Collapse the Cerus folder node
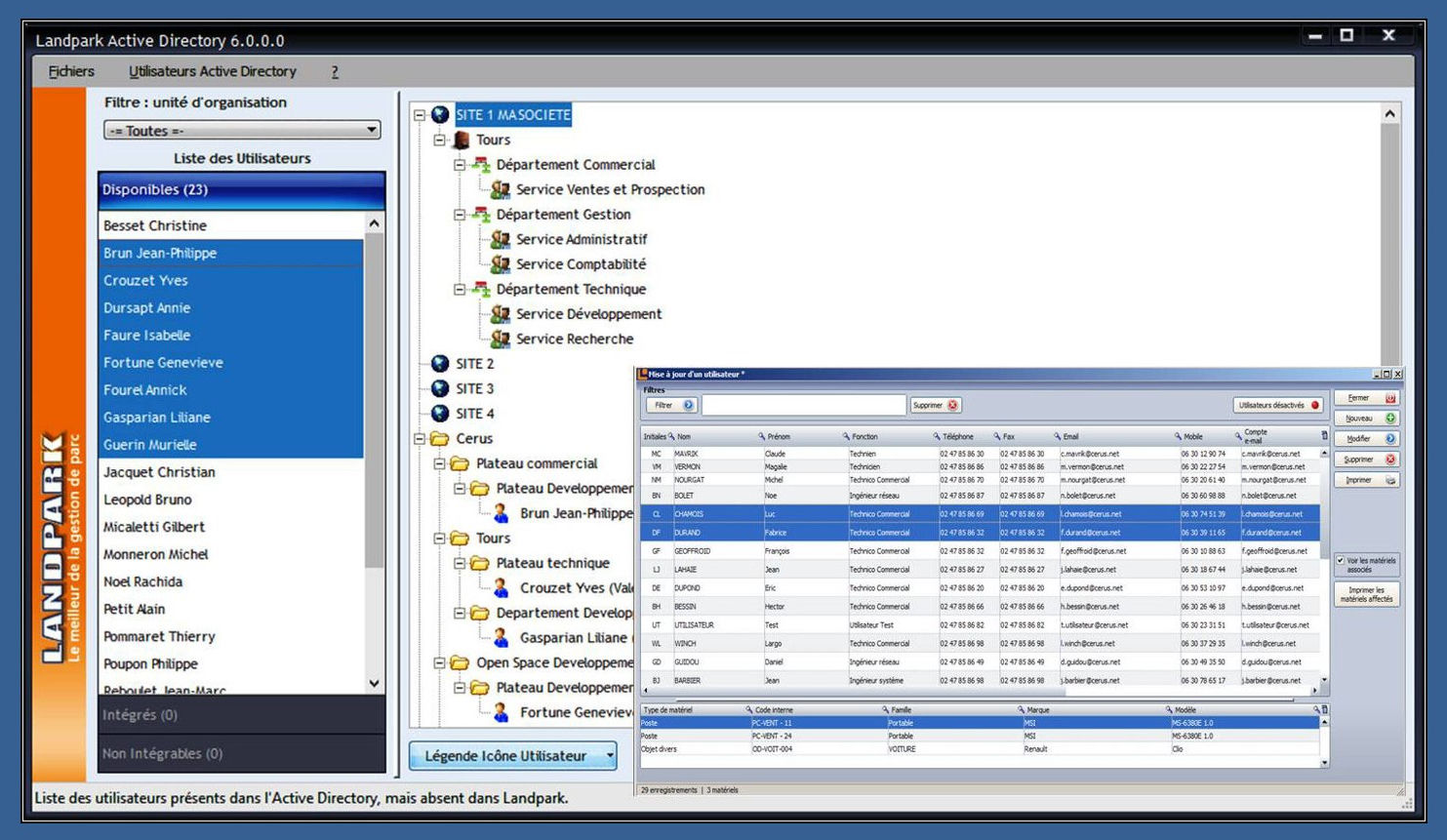 [420, 439]
